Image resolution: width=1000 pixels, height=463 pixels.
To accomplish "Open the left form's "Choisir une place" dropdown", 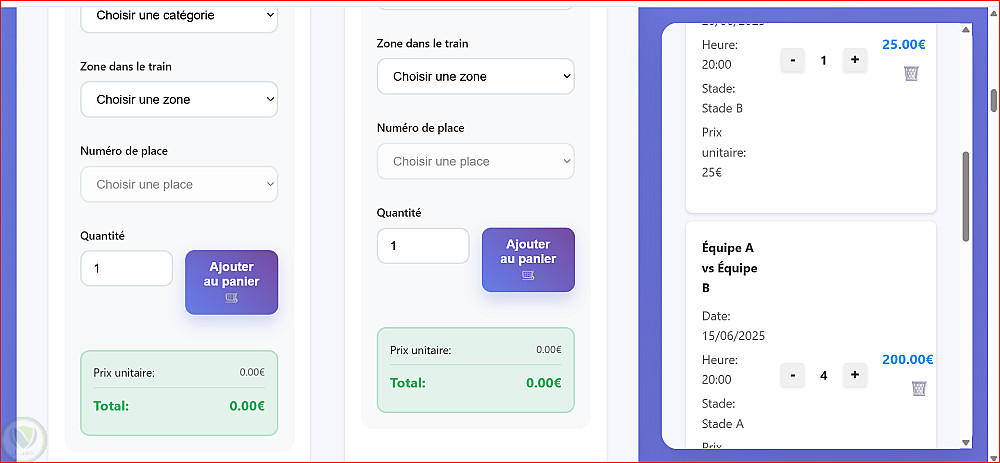I will pos(179,184).
